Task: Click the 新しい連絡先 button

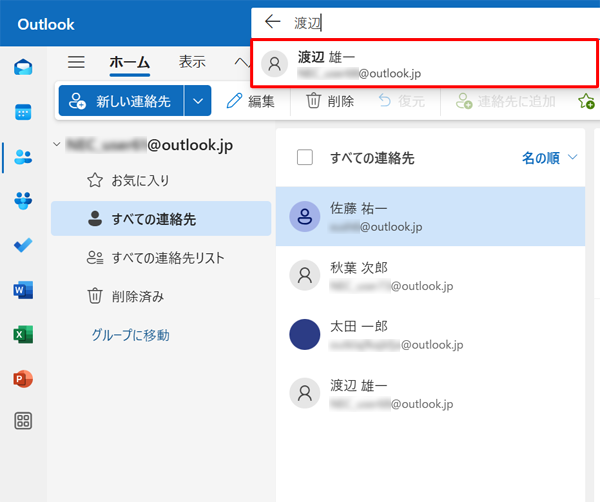Action: pos(121,101)
